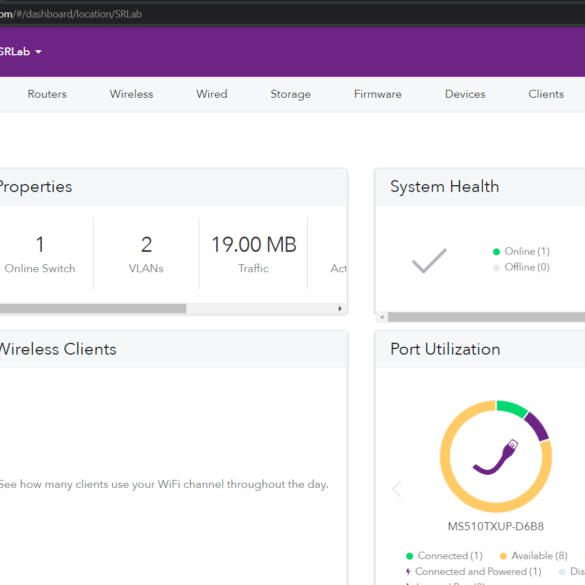Viewport: 585px width, 585px height.
Task: Select the Wired tab
Action: click(x=212, y=94)
